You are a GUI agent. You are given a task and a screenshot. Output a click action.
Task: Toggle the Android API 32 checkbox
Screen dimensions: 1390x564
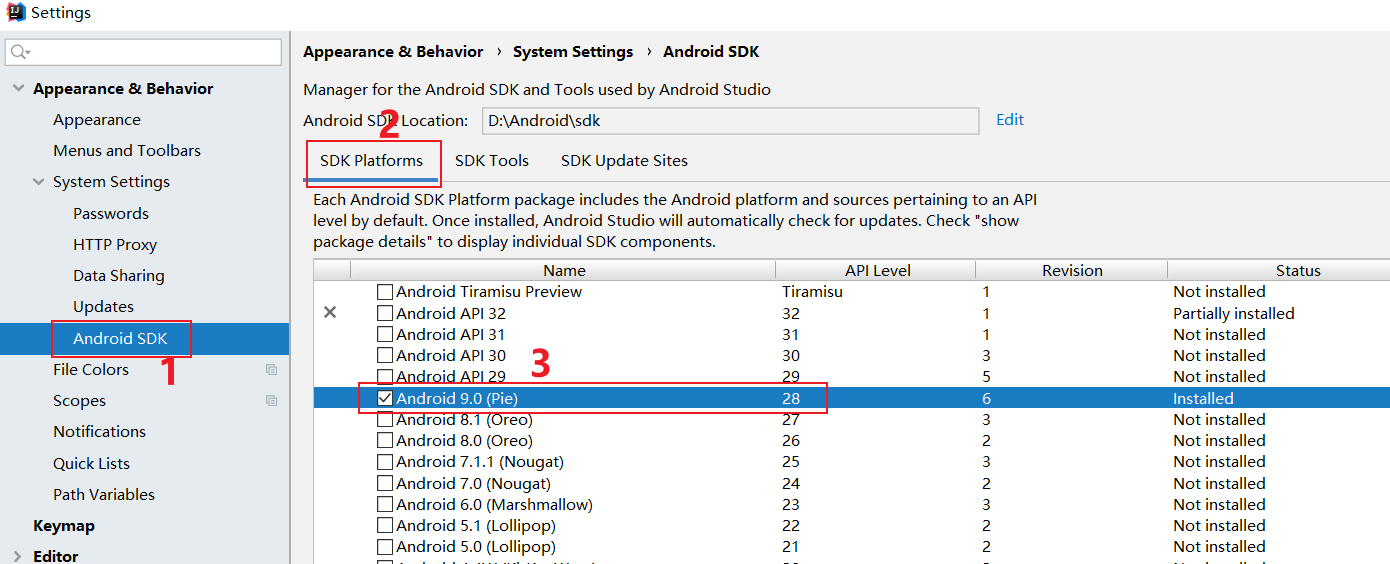coord(385,313)
